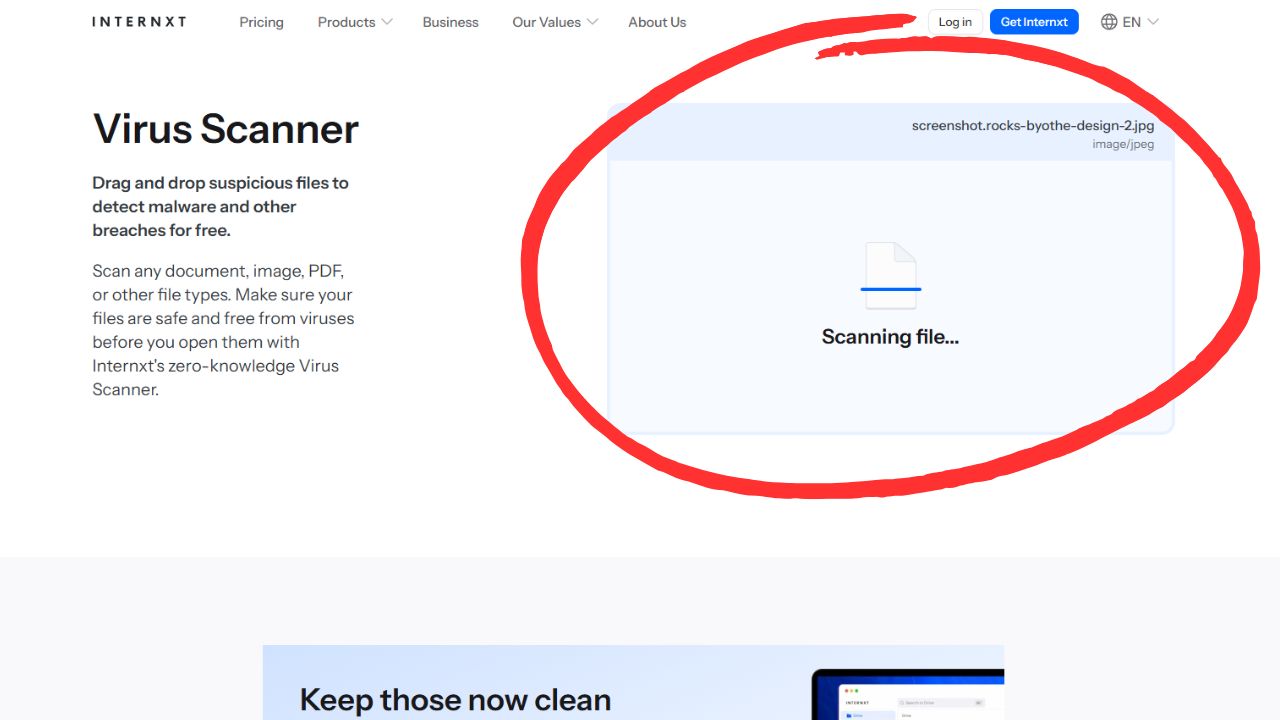Click the globe language icon

(1109, 22)
